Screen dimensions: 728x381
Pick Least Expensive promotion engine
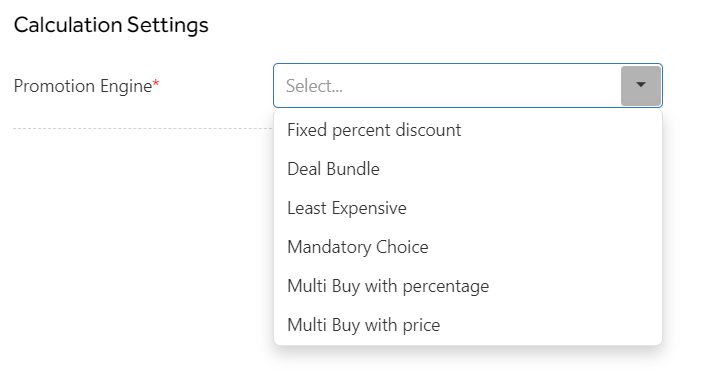468,208
